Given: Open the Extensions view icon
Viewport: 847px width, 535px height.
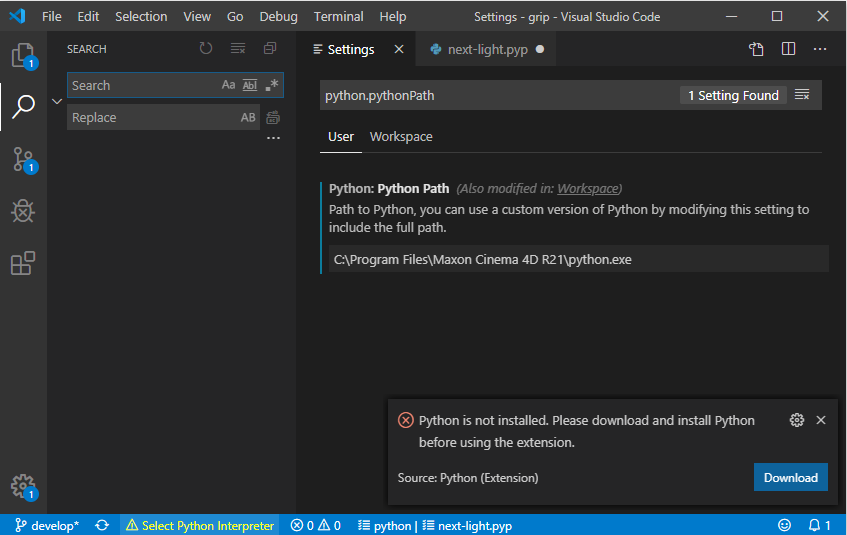Looking at the screenshot, I should click(x=23, y=263).
